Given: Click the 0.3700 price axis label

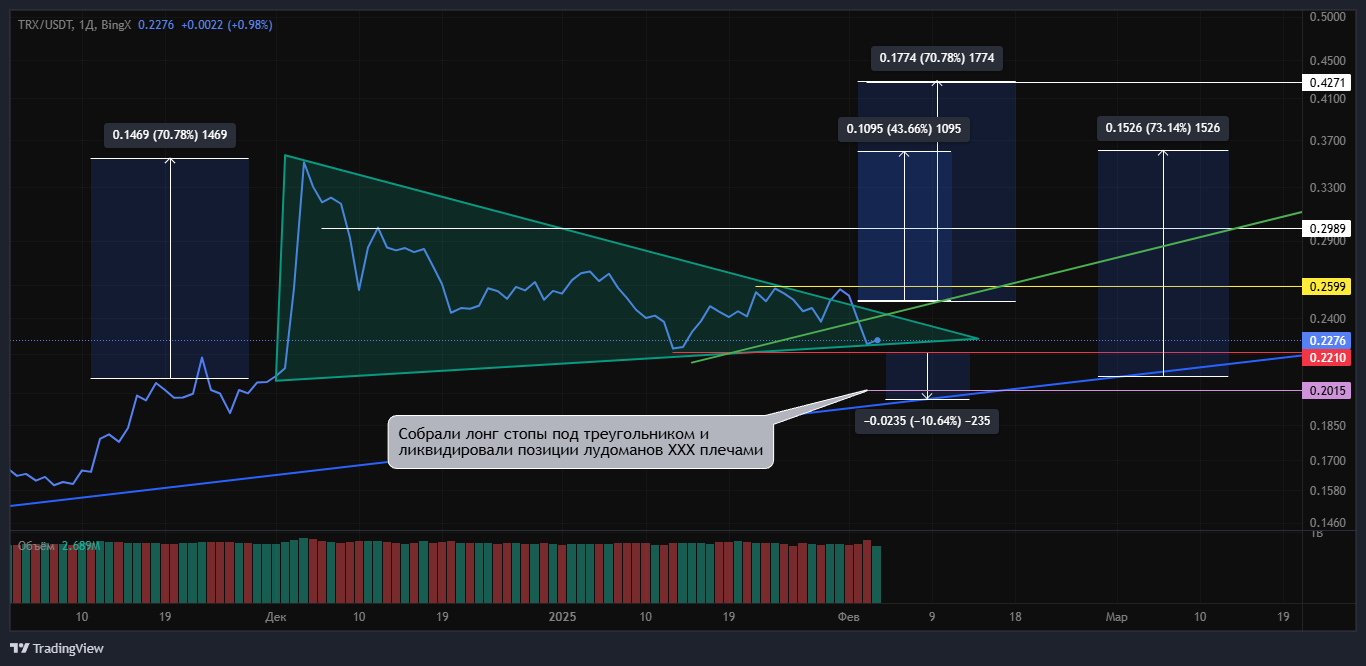Looking at the screenshot, I should pos(1327,142).
